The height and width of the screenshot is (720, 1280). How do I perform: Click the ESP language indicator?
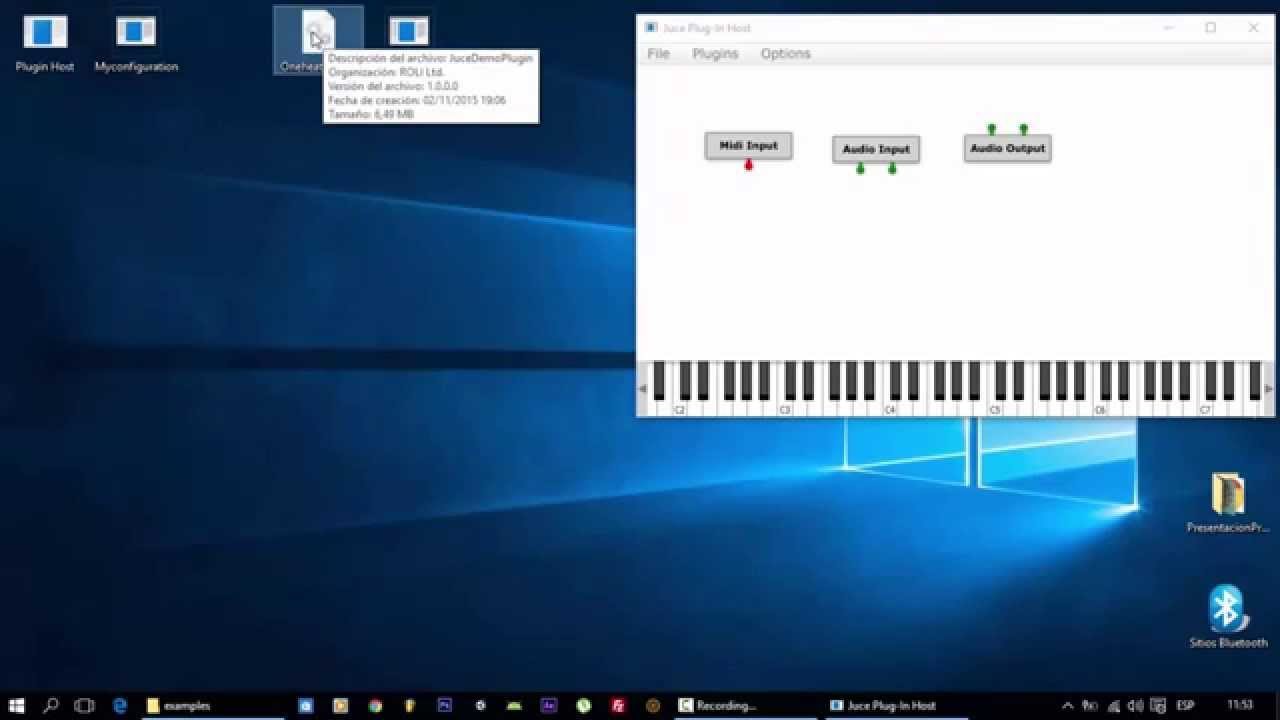[x=1187, y=705]
